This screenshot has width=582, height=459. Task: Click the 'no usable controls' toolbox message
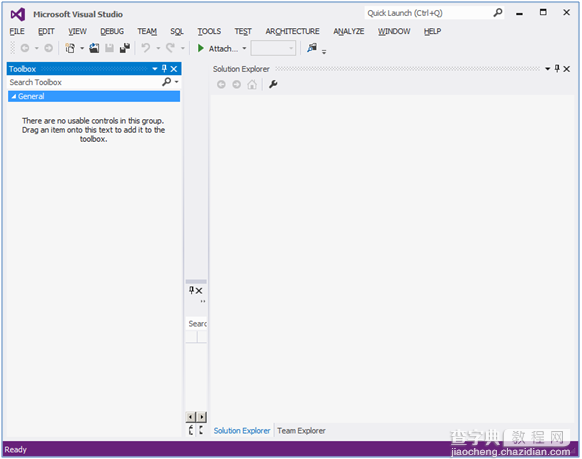[x=93, y=130]
